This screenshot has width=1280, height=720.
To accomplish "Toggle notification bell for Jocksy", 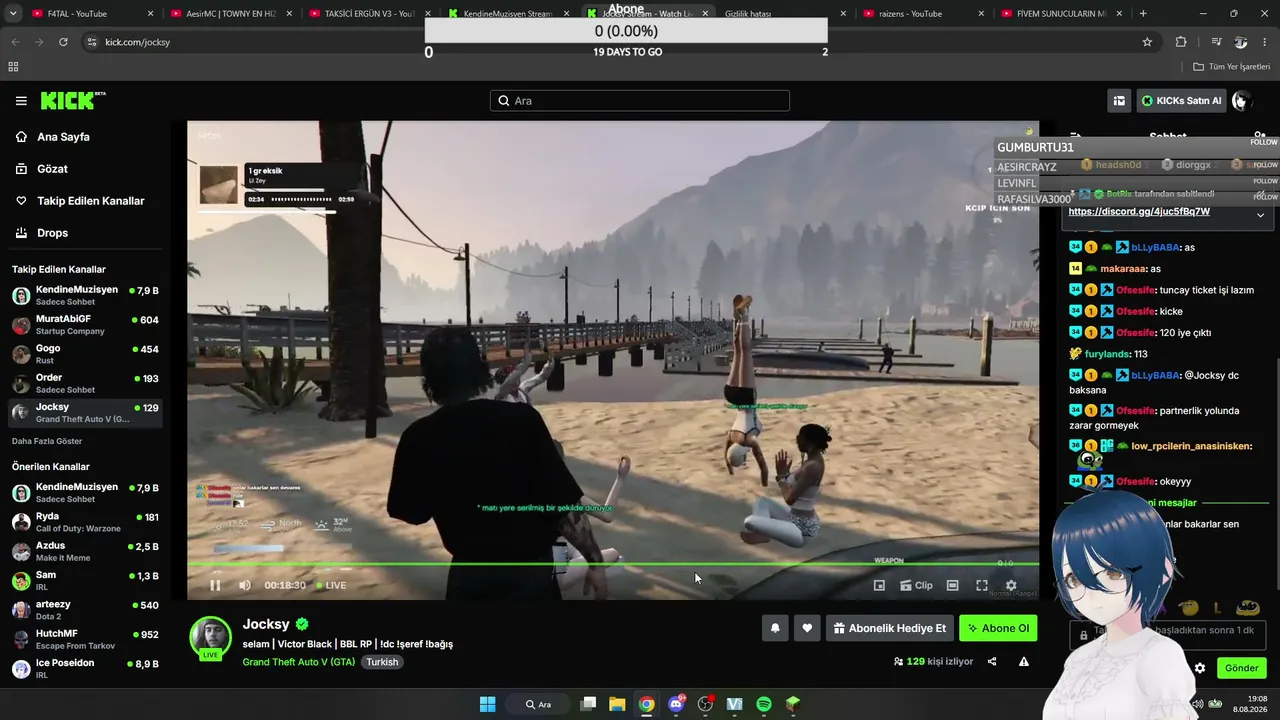I will click(775, 628).
